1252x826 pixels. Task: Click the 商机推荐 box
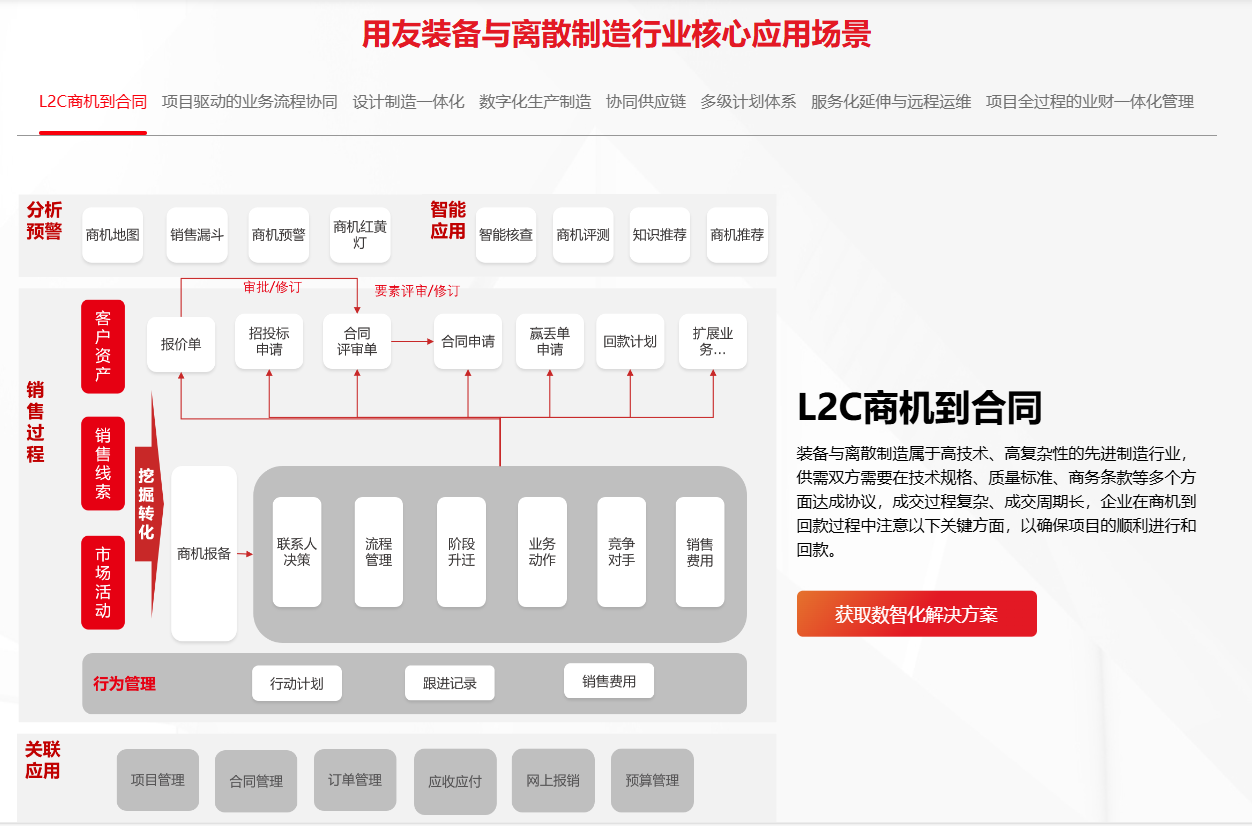click(x=737, y=235)
